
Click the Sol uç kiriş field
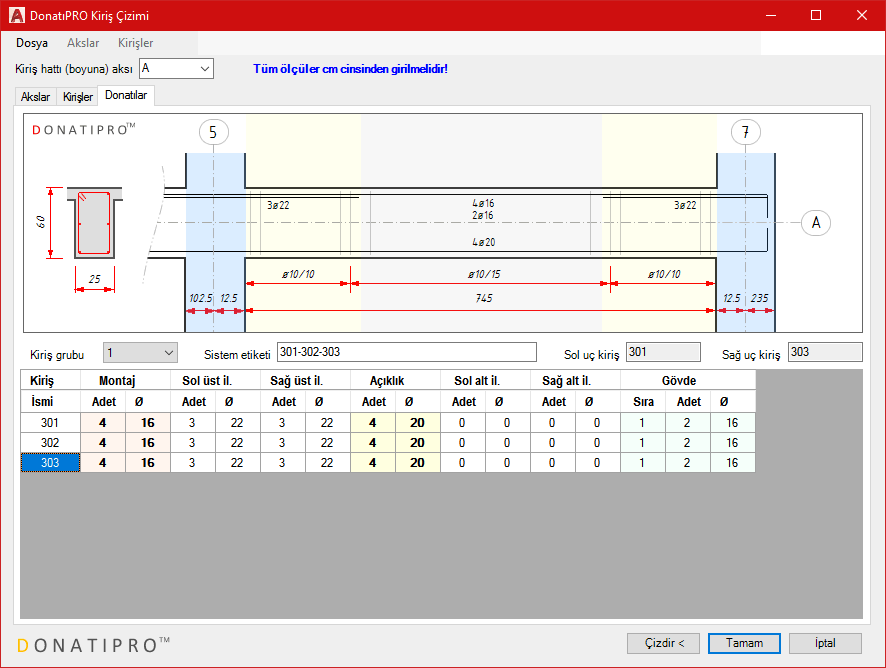tap(663, 352)
